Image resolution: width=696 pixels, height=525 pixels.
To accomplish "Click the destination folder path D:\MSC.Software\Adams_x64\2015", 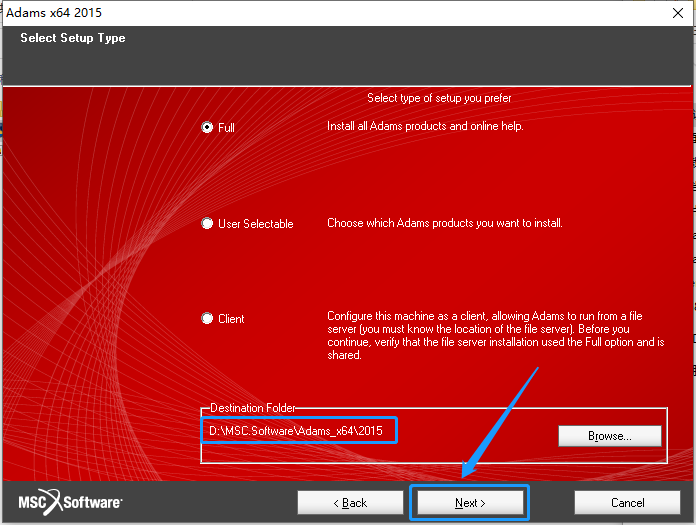I will (296, 430).
